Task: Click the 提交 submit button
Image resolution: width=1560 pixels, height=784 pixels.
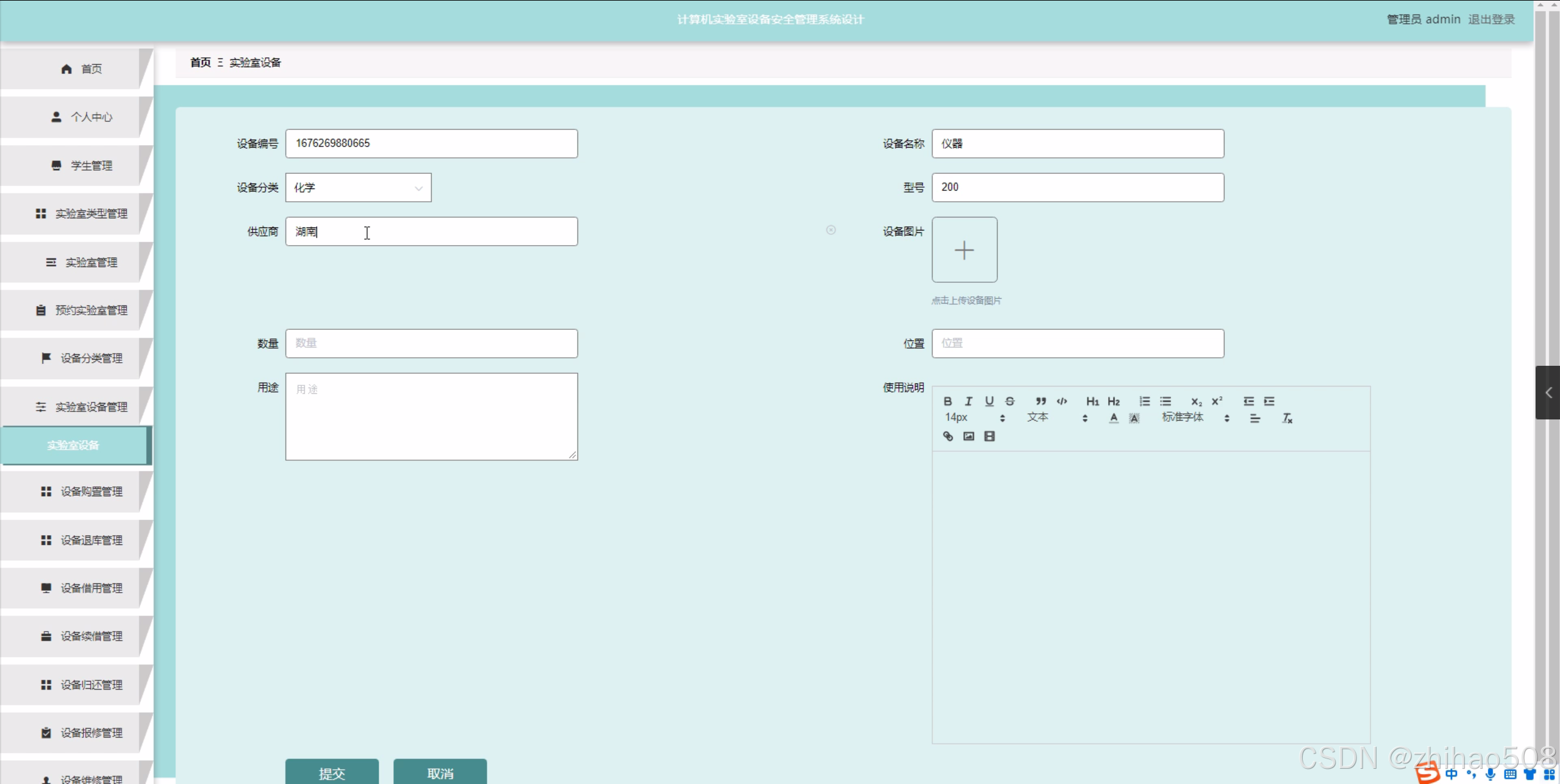Action: [332, 772]
